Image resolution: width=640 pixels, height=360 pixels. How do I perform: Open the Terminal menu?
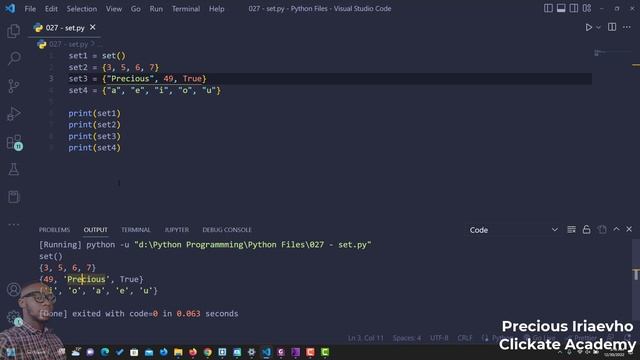186,9
